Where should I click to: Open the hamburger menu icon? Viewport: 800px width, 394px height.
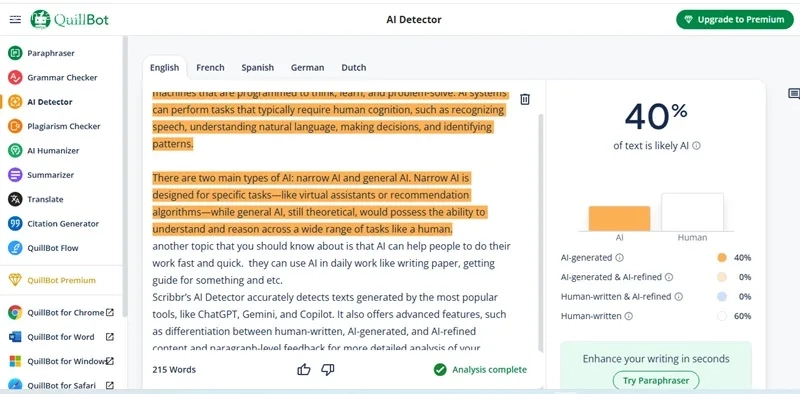click(15, 19)
